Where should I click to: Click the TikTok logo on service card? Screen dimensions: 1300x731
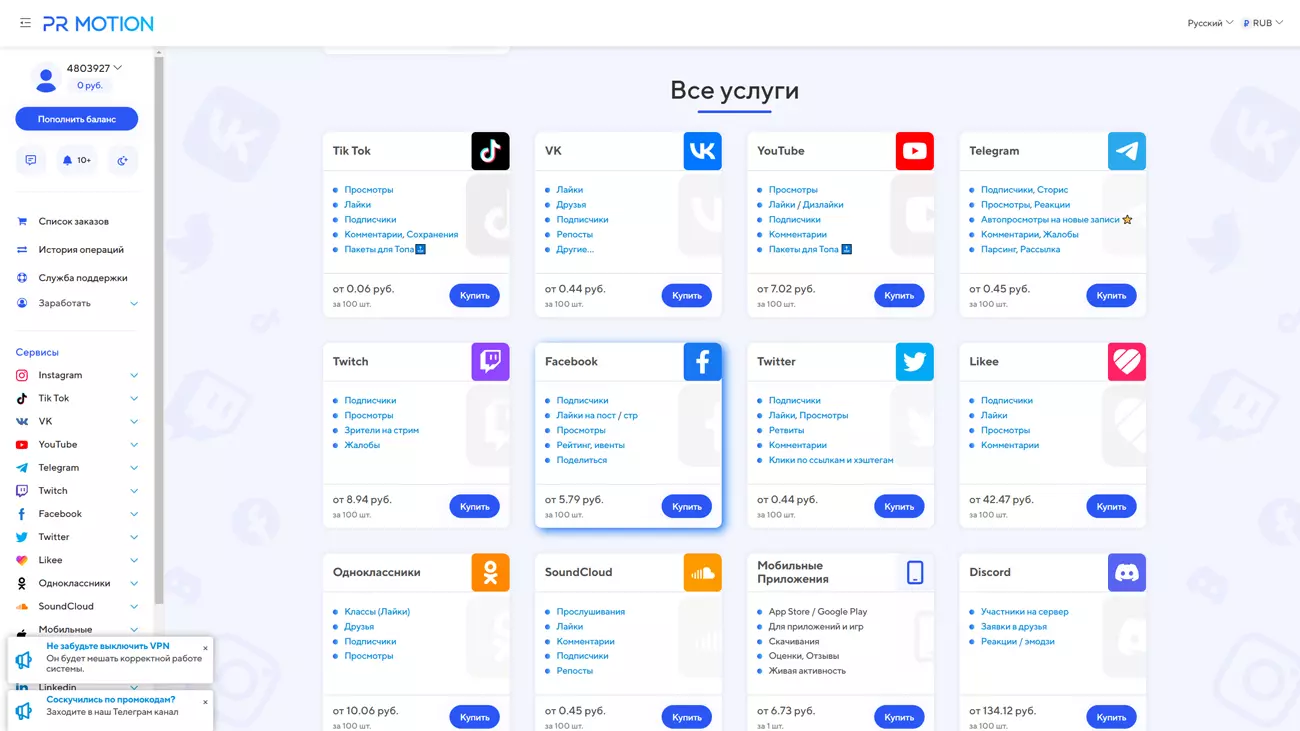coord(490,151)
